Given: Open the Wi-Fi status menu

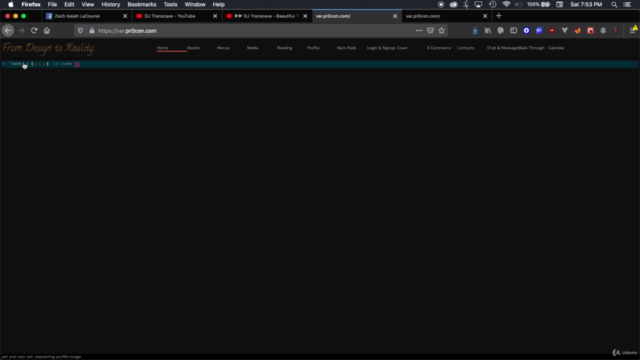Looking at the screenshot, I should [x=506, y=4].
